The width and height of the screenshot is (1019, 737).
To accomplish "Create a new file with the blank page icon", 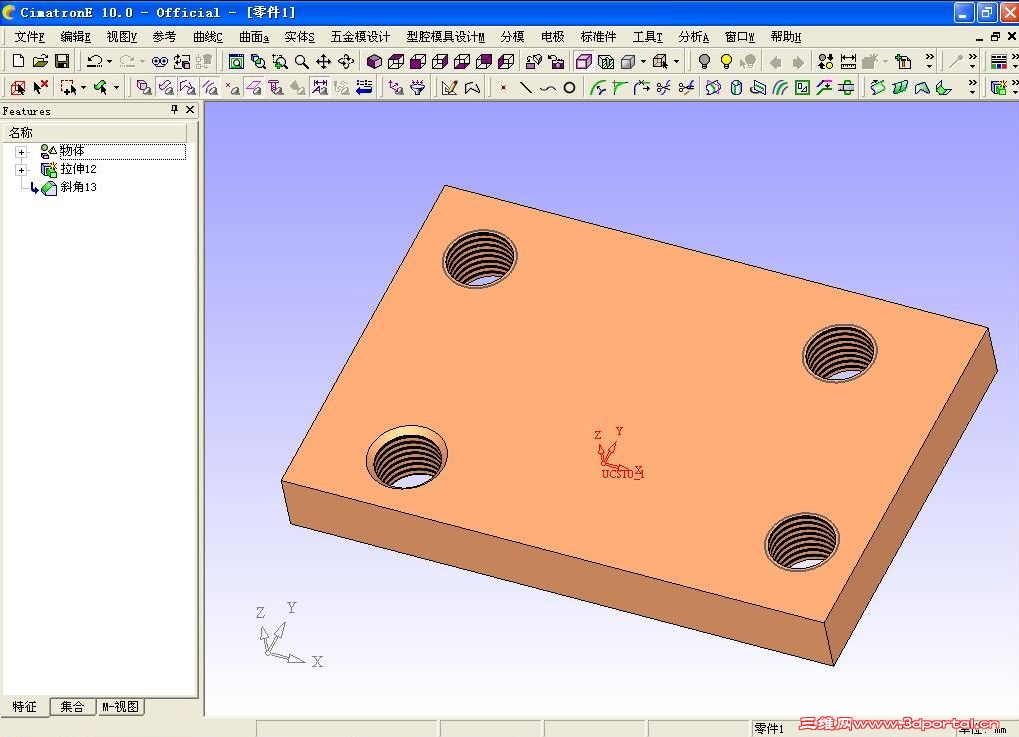I will [x=18, y=61].
